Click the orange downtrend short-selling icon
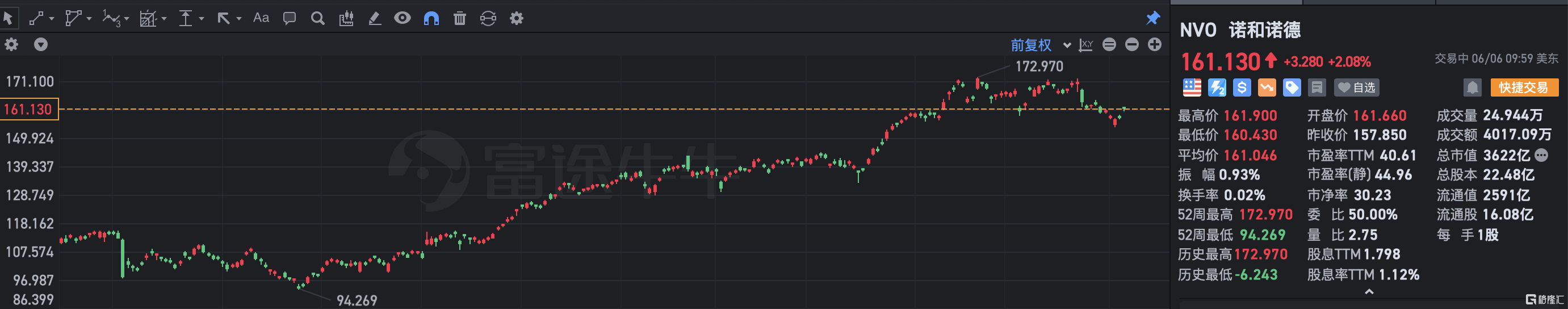This screenshot has height=309, width=1568. [1267, 88]
